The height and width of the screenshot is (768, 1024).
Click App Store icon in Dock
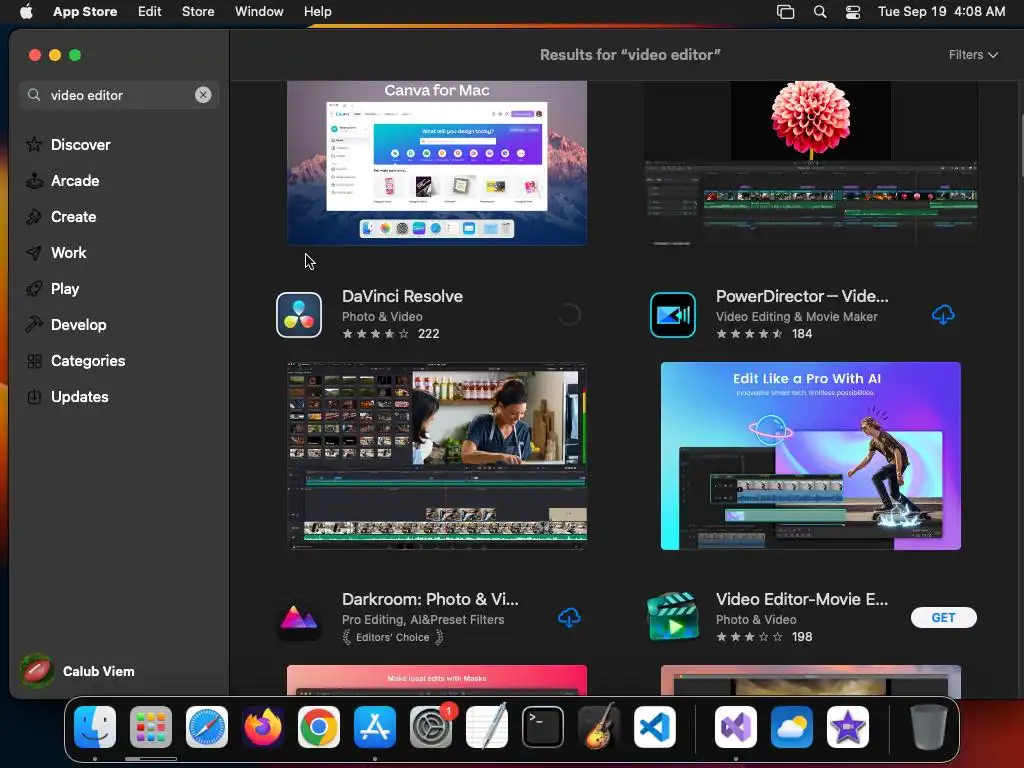[375, 727]
